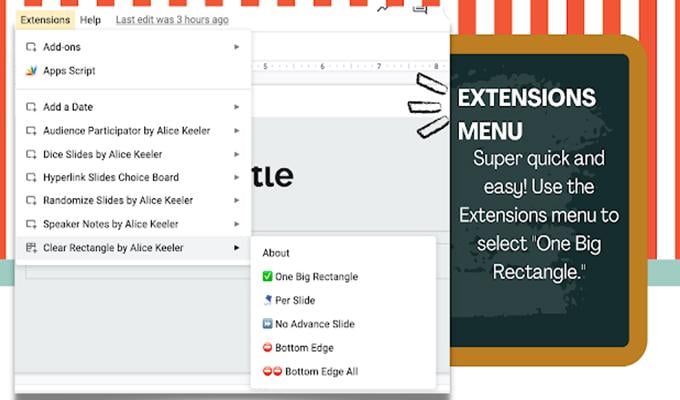
Task: Open Apps Script
Action: pyautogui.click(x=133, y=71)
